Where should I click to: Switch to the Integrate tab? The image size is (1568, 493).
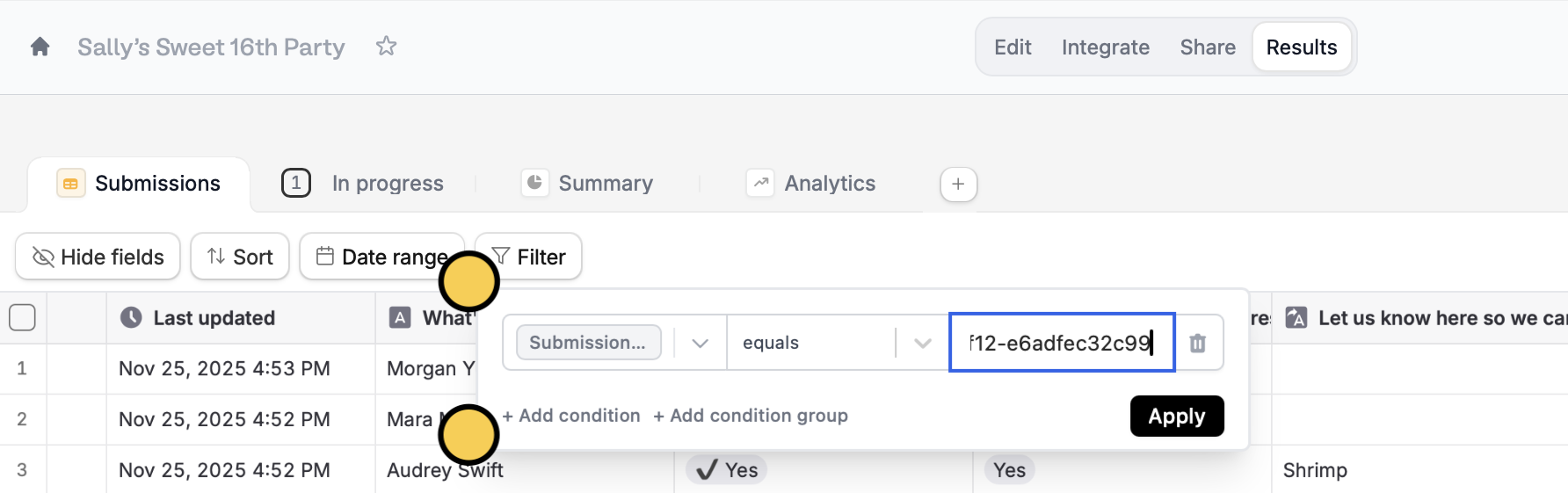(x=1105, y=47)
